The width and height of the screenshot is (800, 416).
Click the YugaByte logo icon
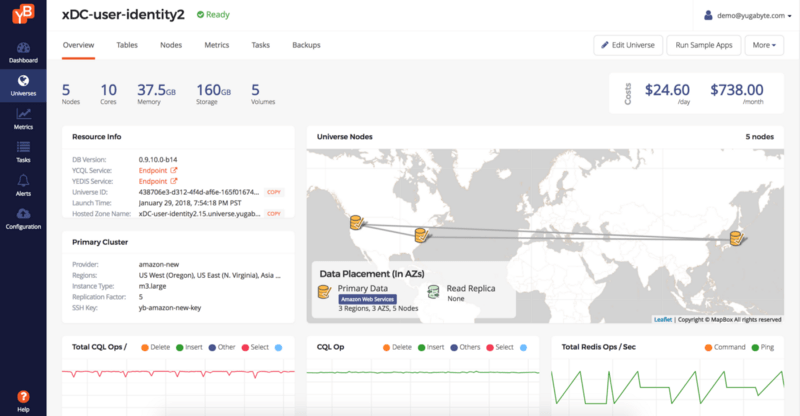click(22, 18)
